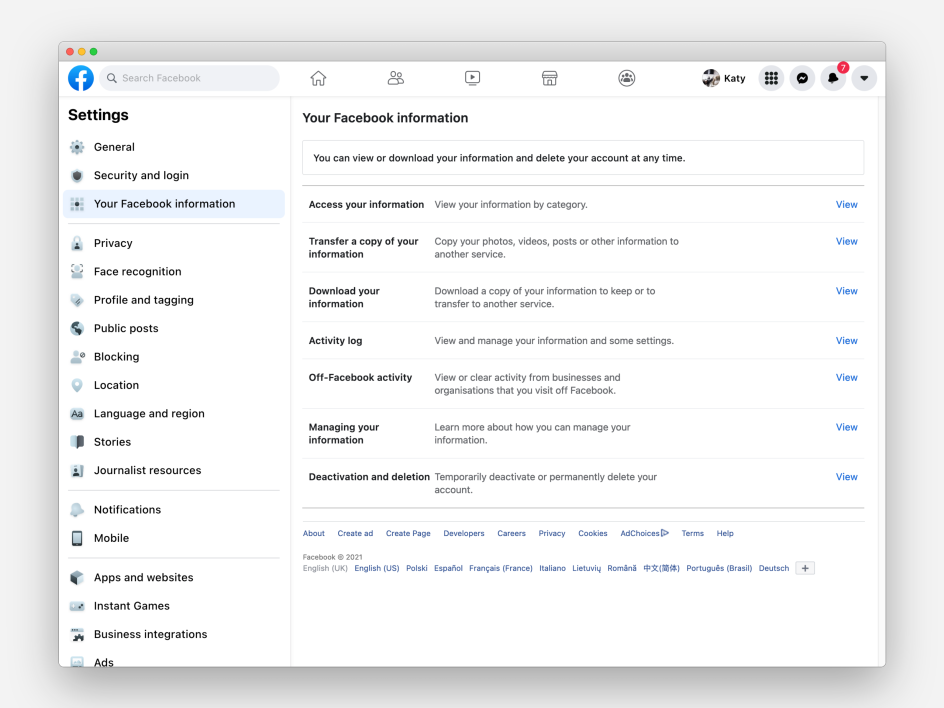Open Watch via the video icon
This screenshot has width=944, height=708.
coord(472,77)
